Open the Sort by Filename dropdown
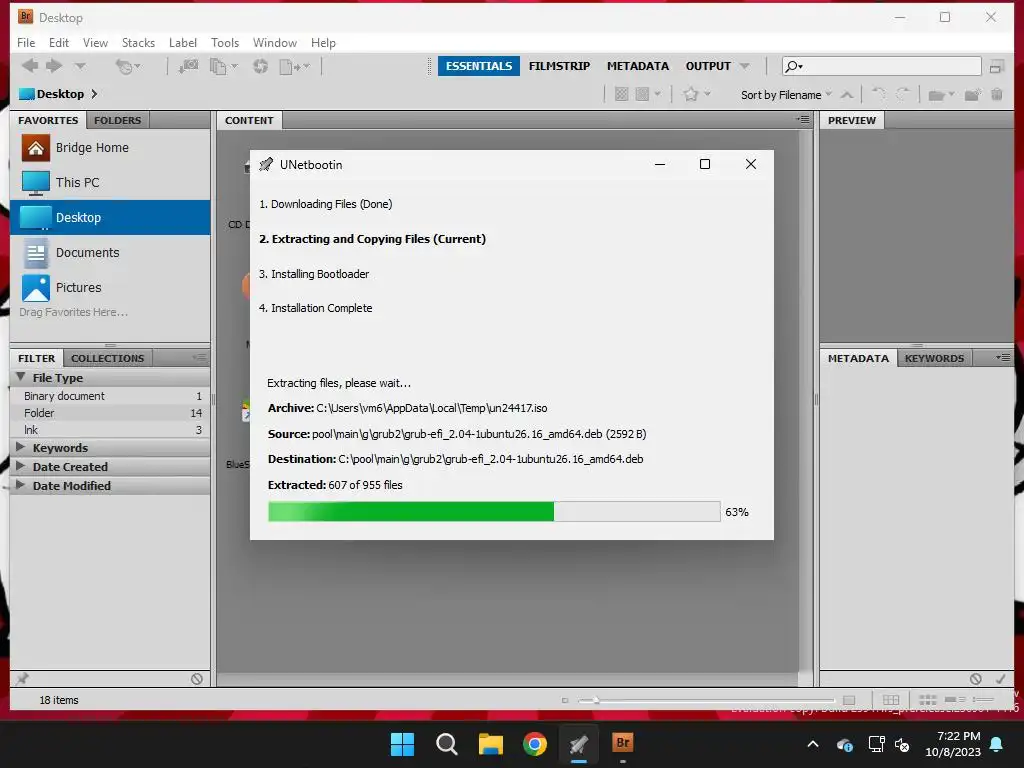Screen dimensions: 1024x768 click(x=786, y=95)
